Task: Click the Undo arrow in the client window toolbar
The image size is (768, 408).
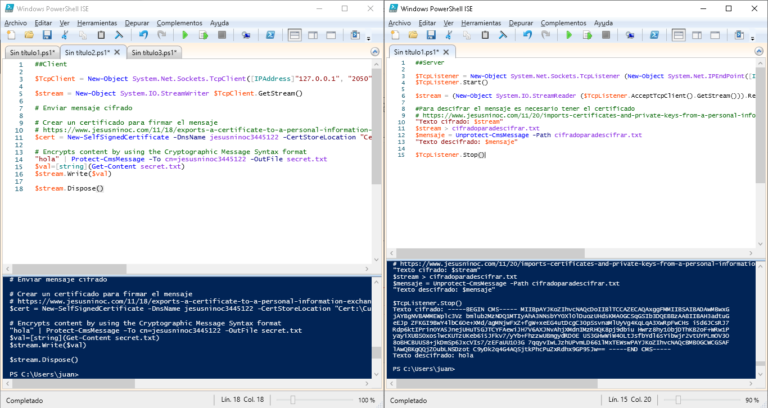Action: [x=143, y=35]
